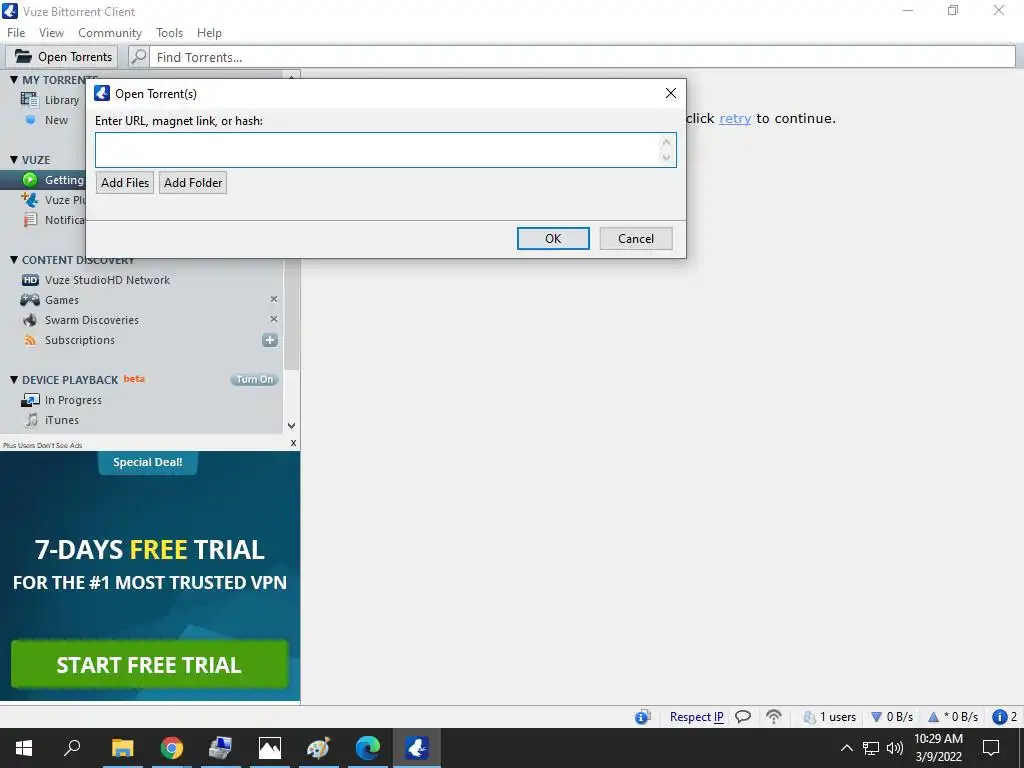The image size is (1024, 768).
Task: Collapse the CONTENT DISCOVERY section
Action: point(14,260)
